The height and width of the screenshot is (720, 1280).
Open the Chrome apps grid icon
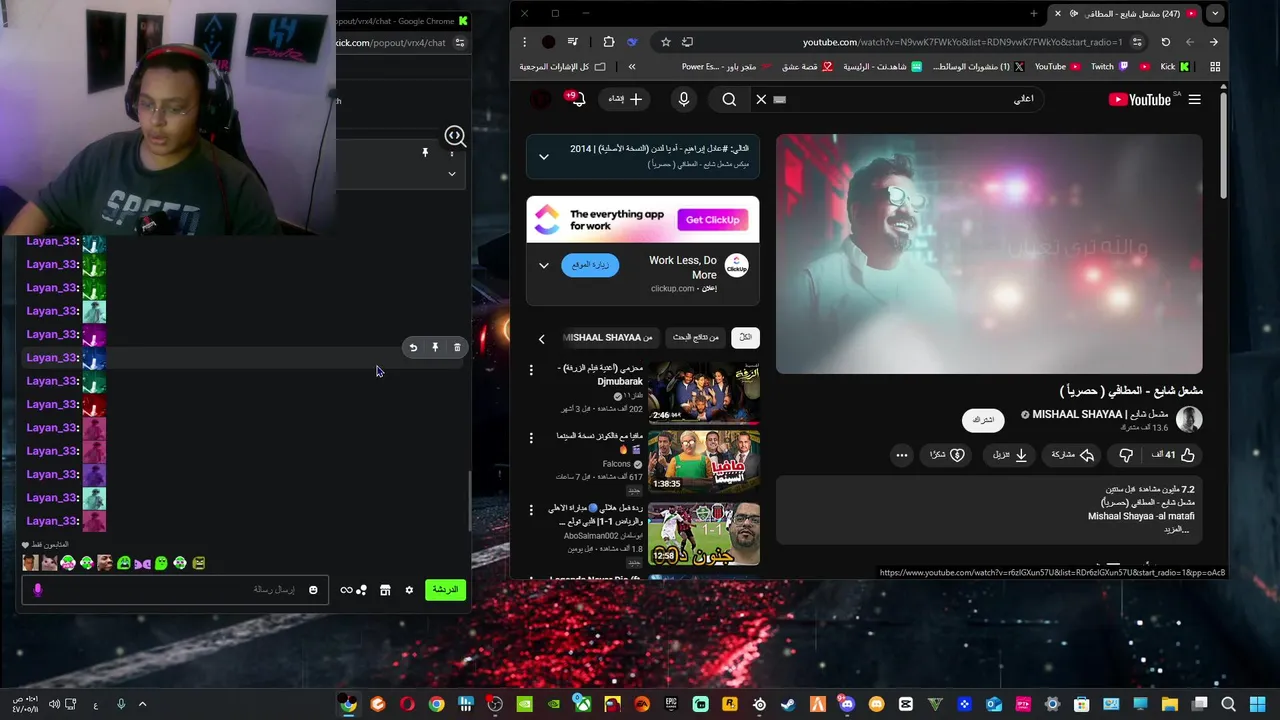click(1215, 67)
